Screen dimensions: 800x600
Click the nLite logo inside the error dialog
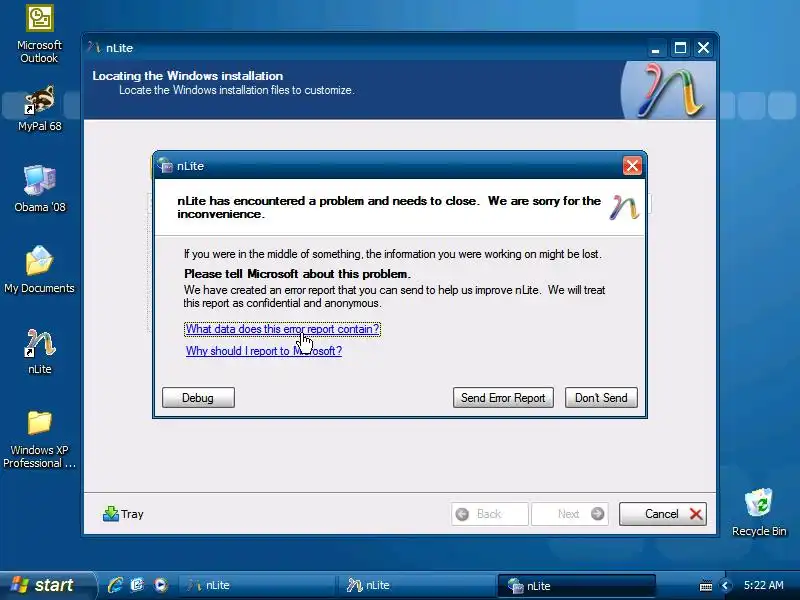[624, 208]
